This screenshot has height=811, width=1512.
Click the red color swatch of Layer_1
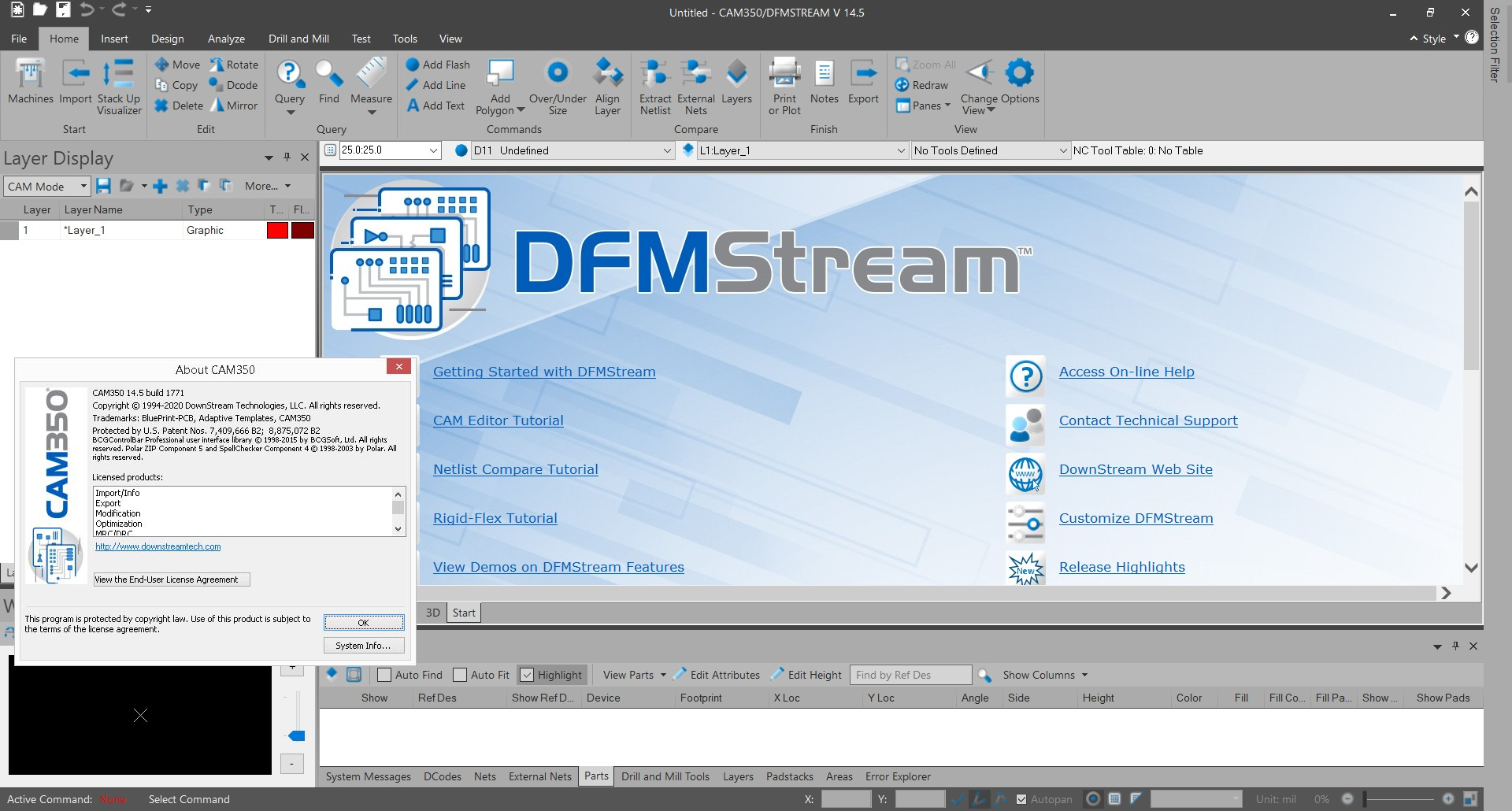[277, 230]
